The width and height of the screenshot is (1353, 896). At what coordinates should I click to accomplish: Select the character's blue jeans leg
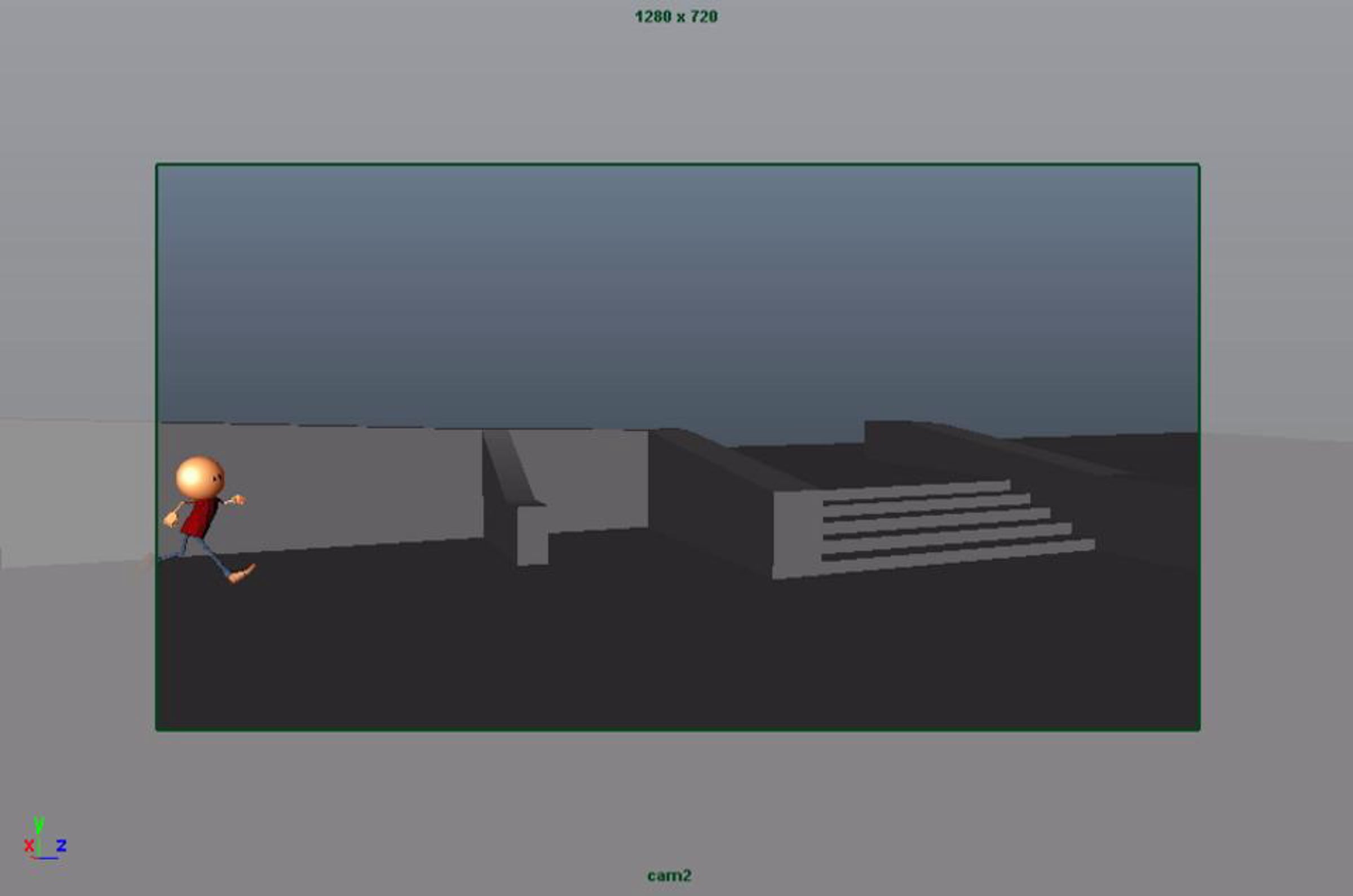click(x=213, y=556)
